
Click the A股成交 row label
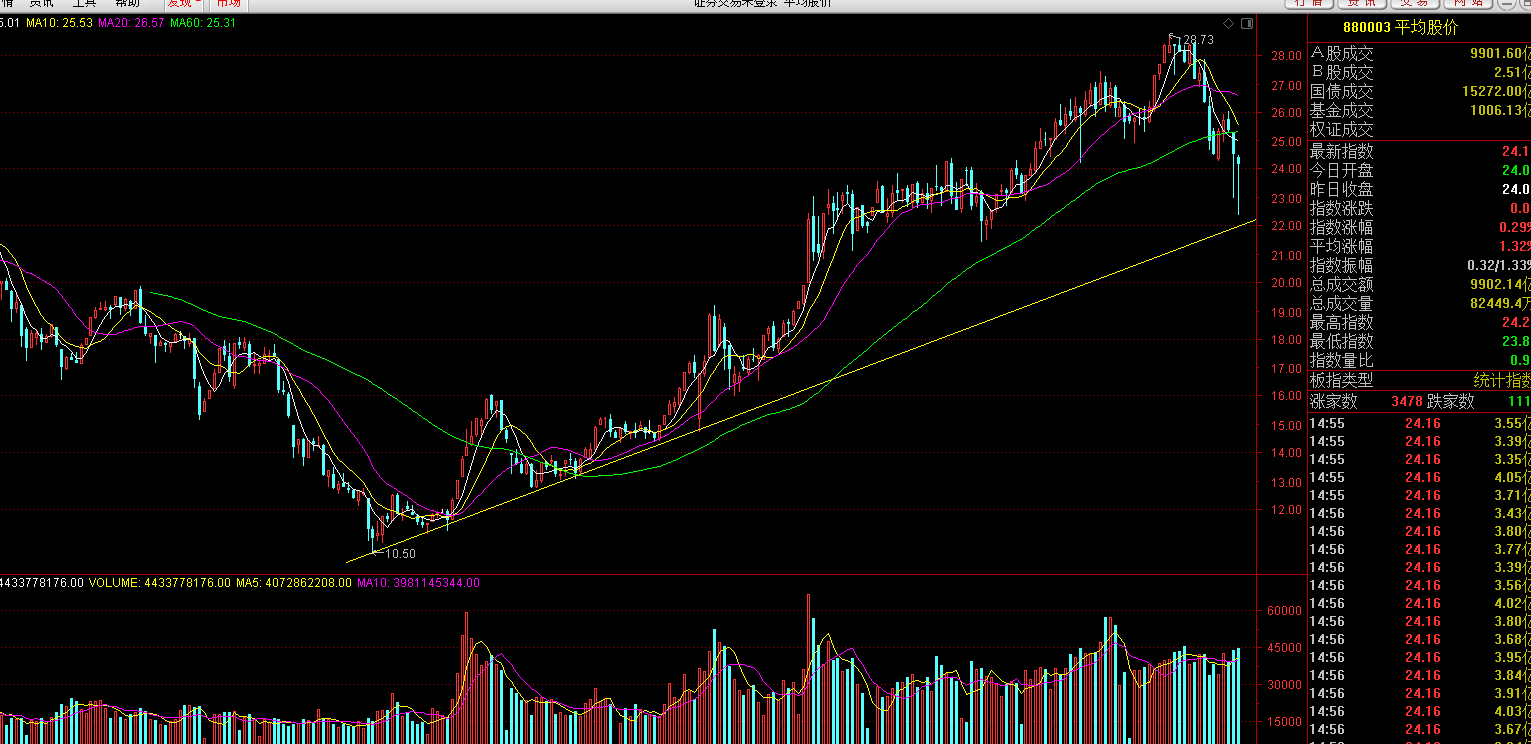coord(1342,54)
